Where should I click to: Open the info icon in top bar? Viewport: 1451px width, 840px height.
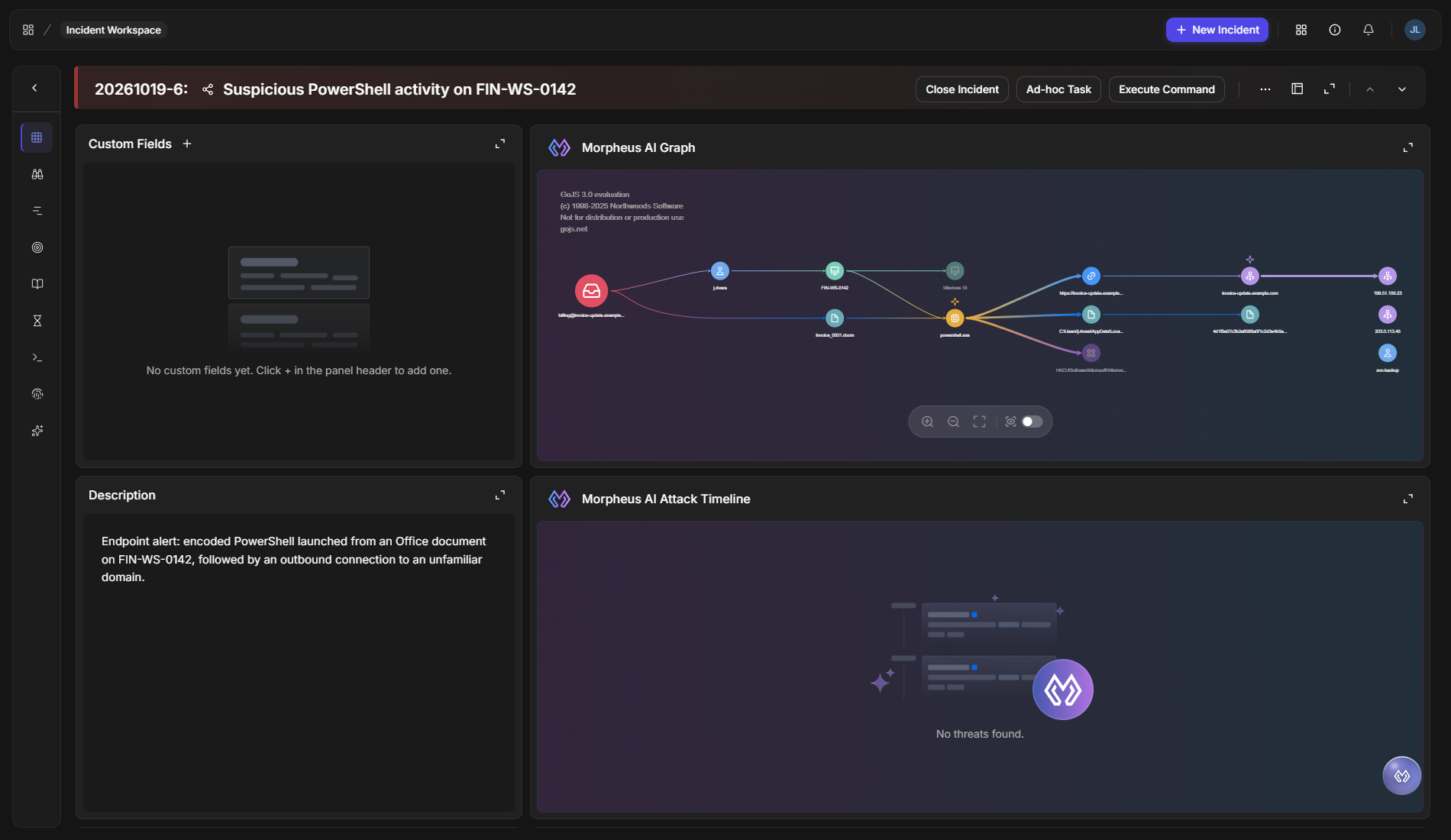click(x=1335, y=30)
